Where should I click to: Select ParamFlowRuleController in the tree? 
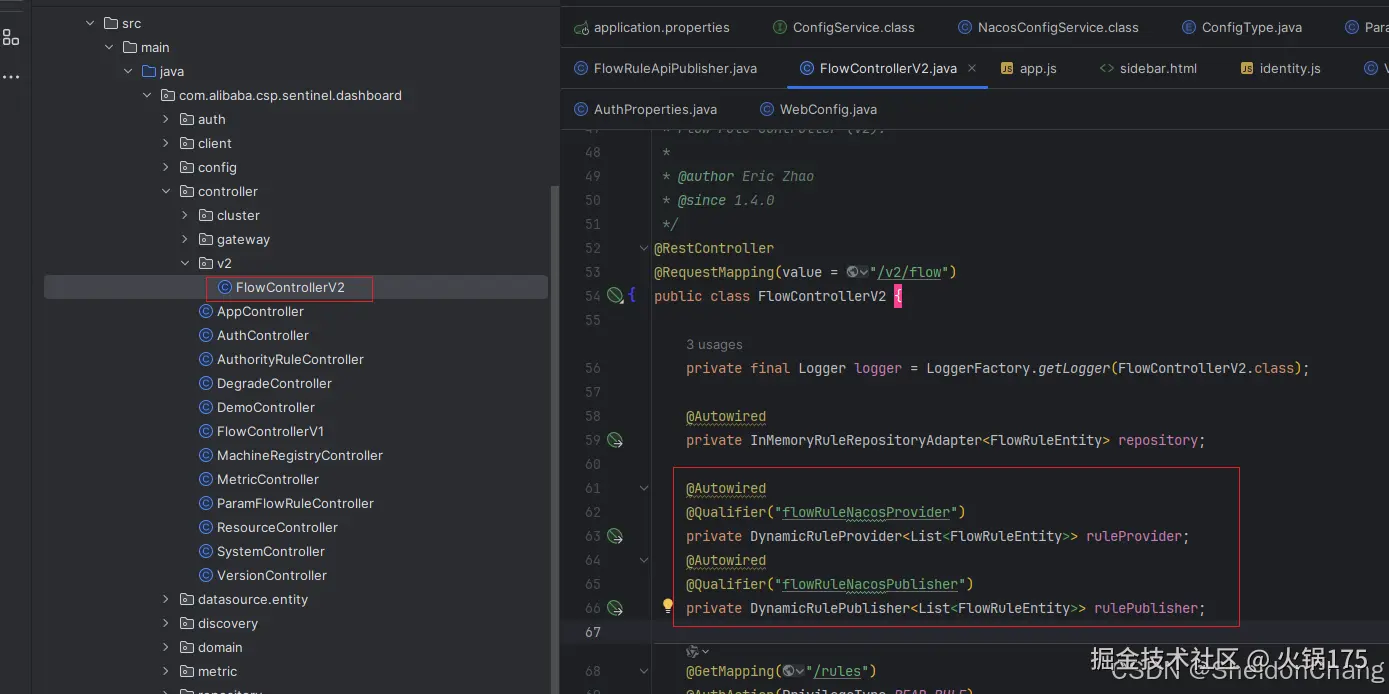point(295,504)
